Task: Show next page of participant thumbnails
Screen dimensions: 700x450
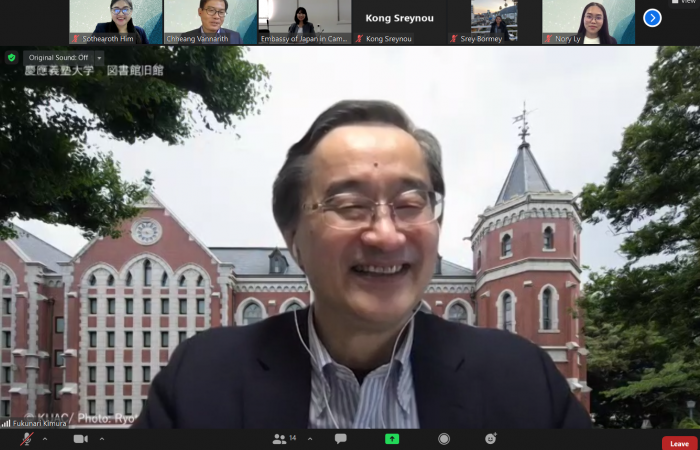Action: 652,18
